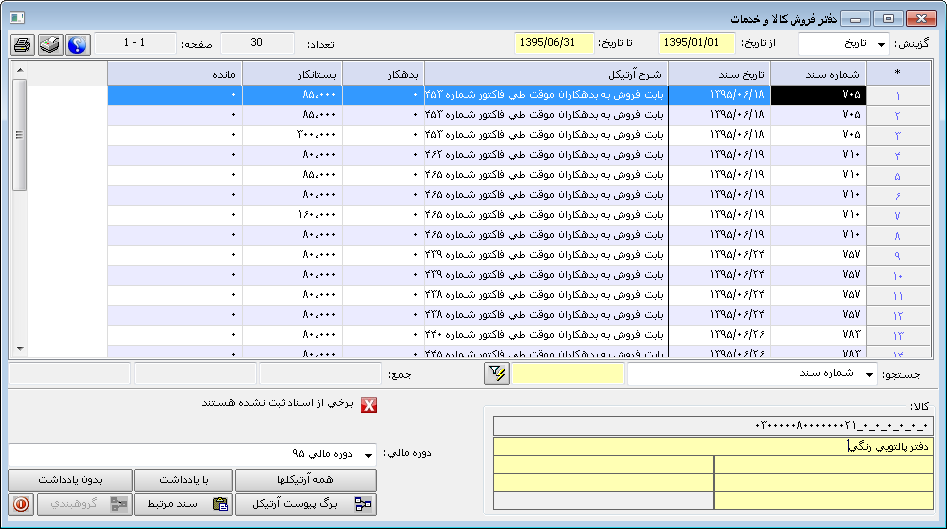Click the scroll up arrow of the table
Image resolution: width=947 pixels, height=529 pixels.
[x=20, y=71]
